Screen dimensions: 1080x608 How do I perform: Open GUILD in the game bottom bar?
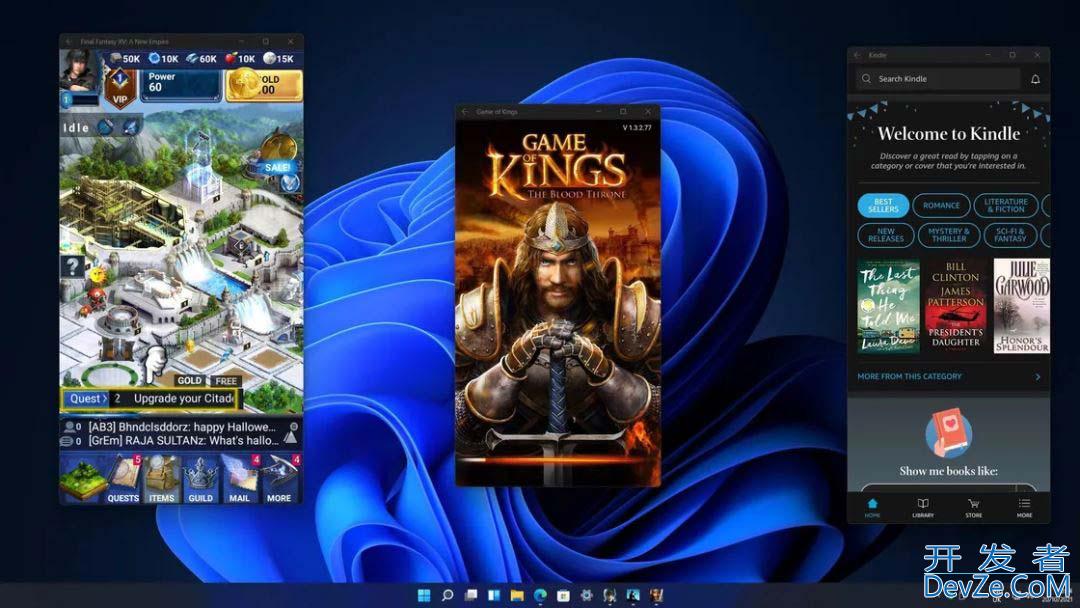tap(200, 479)
